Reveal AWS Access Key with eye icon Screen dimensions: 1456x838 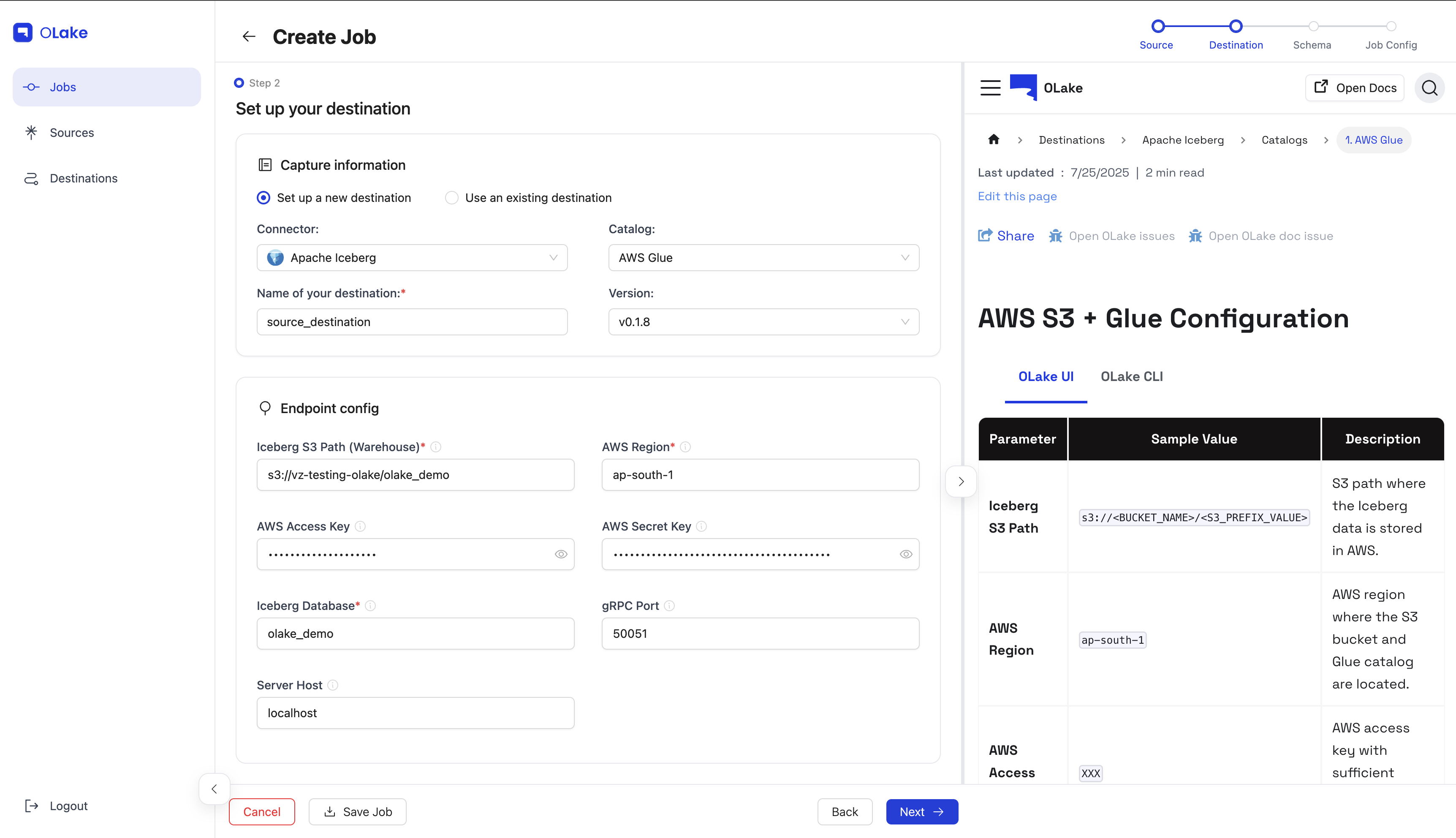(x=561, y=554)
